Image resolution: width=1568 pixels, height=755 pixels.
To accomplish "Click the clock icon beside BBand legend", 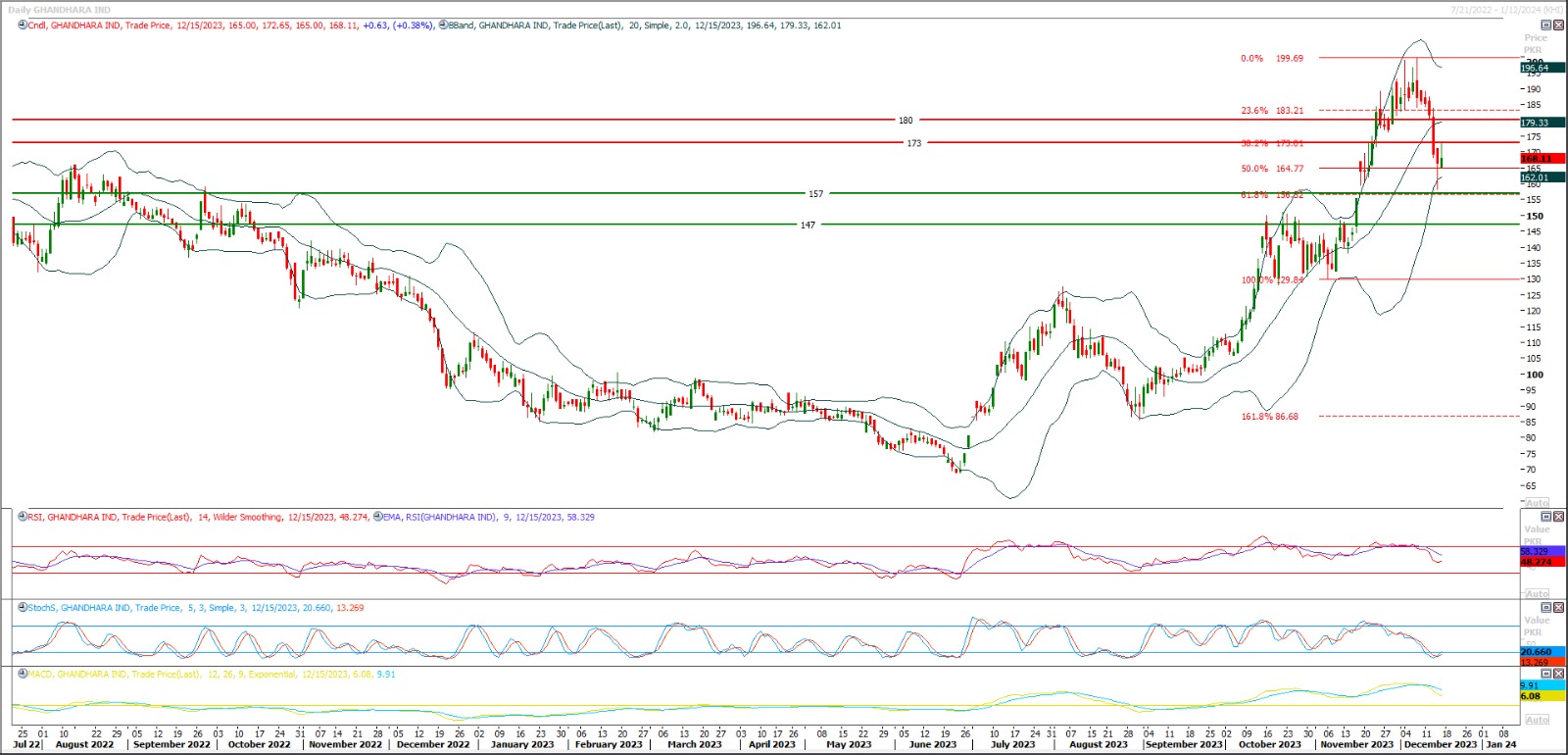I will point(443,25).
